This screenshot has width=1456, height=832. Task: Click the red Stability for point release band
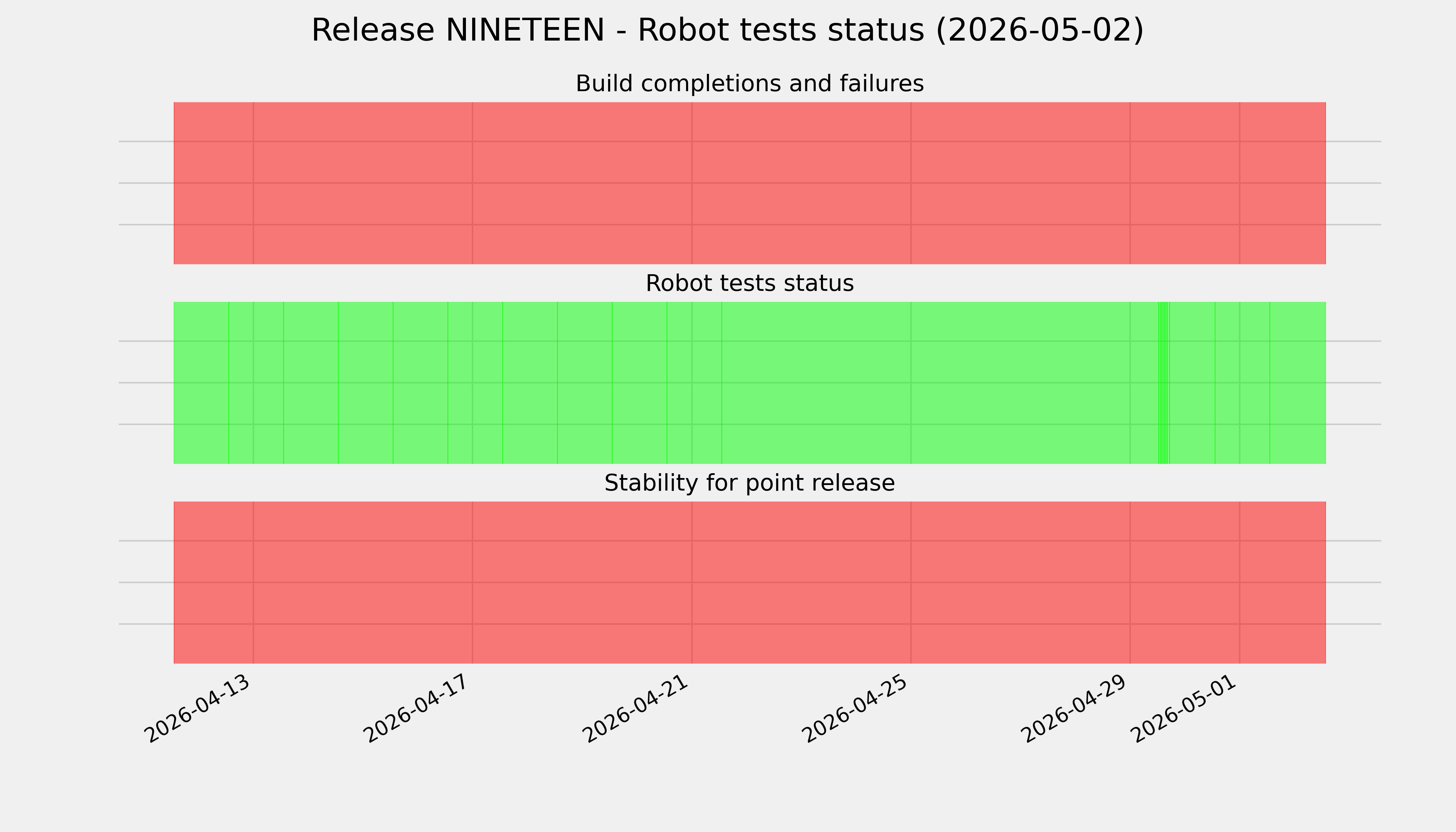click(x=749, y=582)
